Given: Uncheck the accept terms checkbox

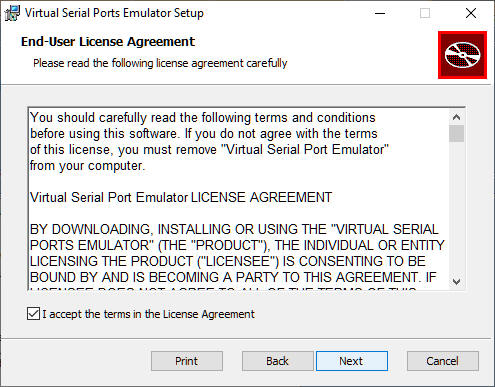Looking at the screenshot, I should 33,314.
